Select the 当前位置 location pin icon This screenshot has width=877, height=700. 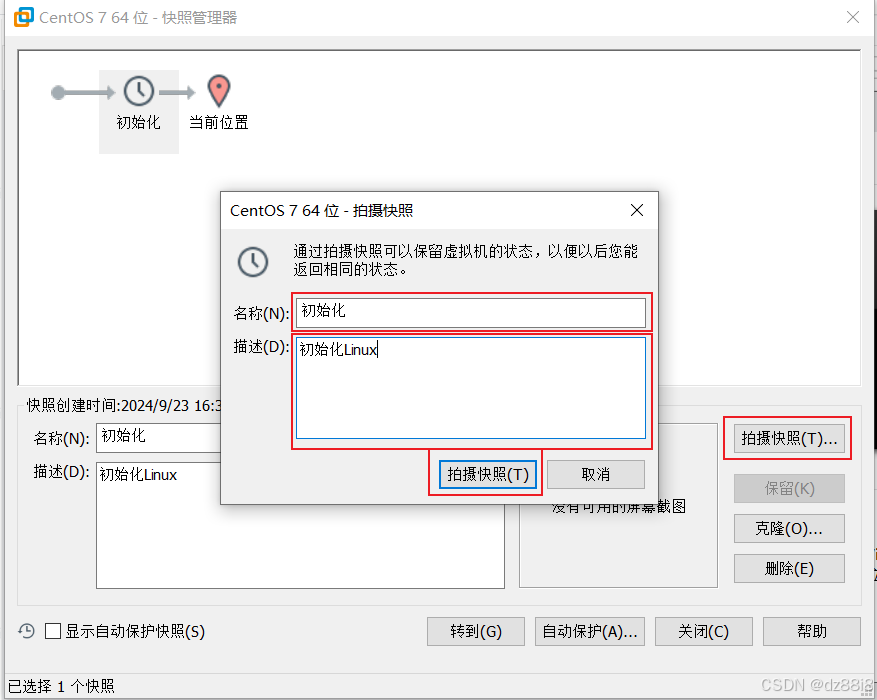tap(219, 91)
